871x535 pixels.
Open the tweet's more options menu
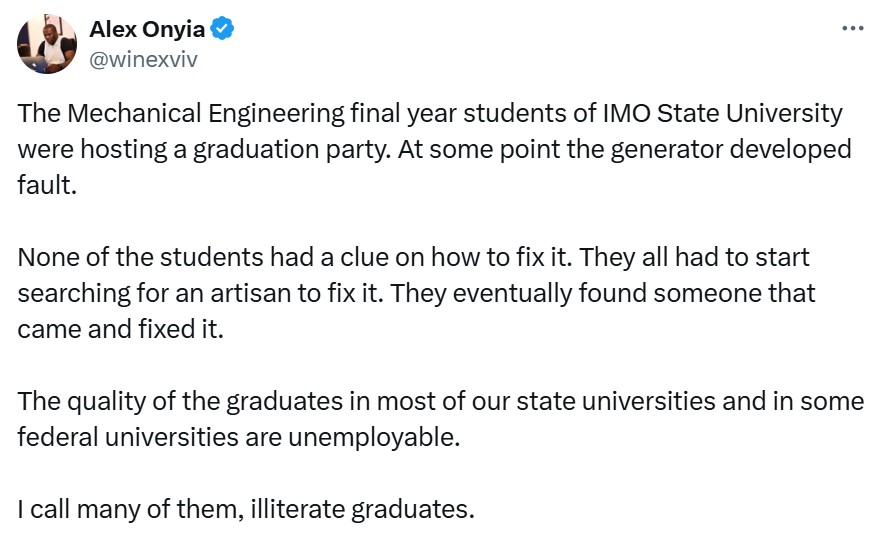[x=852, y=28]
